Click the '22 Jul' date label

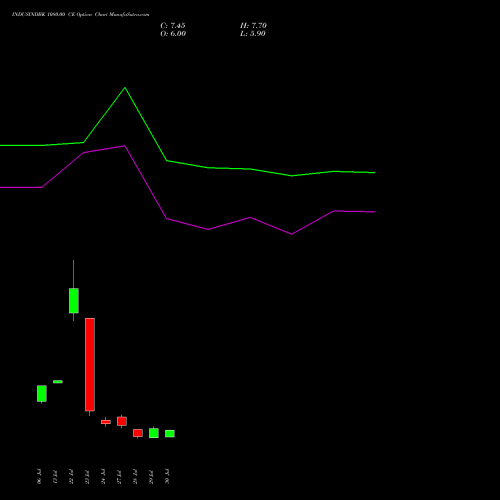pyautogui.click(x=71, y=476)
